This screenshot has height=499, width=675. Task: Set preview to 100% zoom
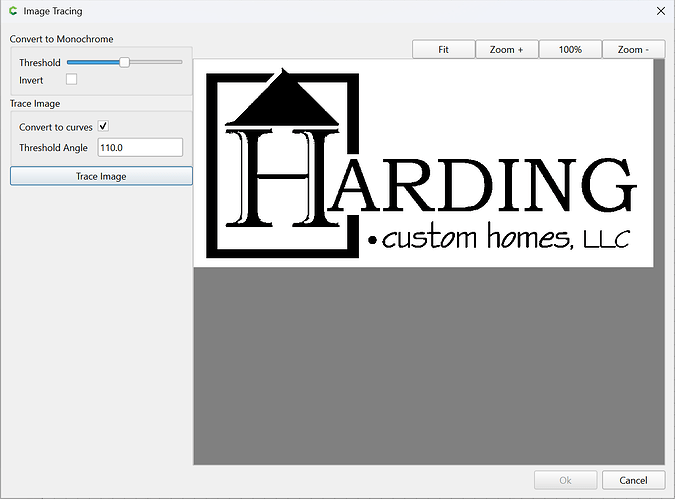click(x=570, y=50)
